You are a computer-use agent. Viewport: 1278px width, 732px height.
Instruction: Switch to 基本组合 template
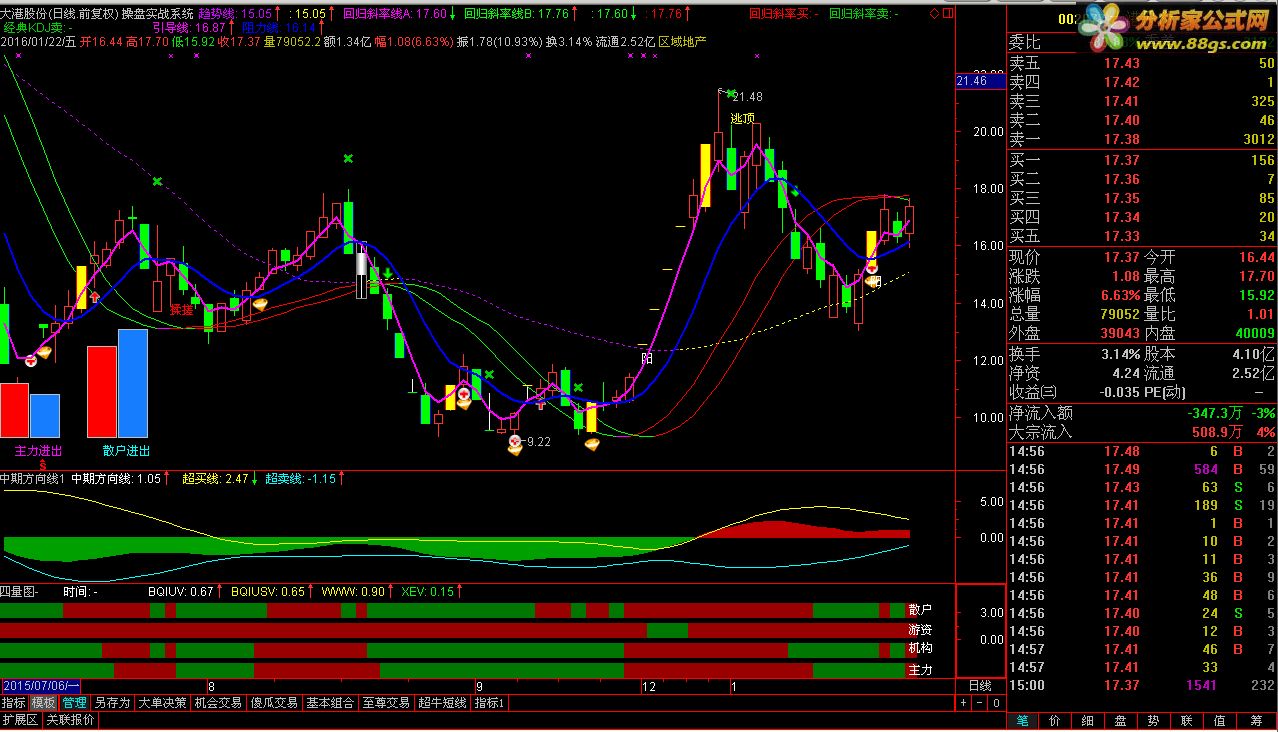330,703
